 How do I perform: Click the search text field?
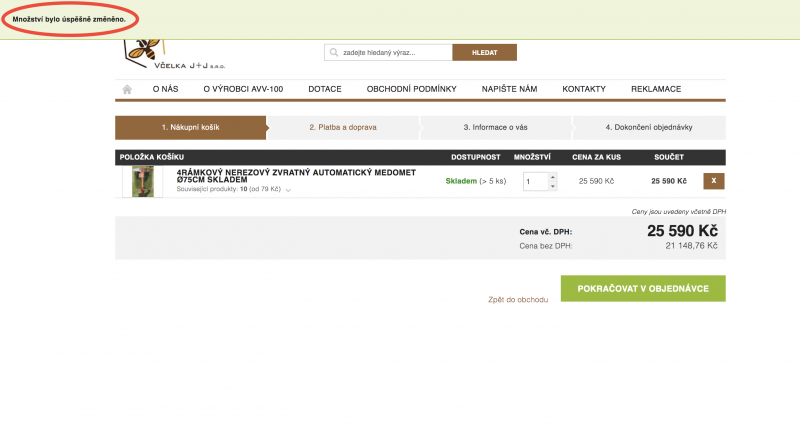click(x=388, y=53)
